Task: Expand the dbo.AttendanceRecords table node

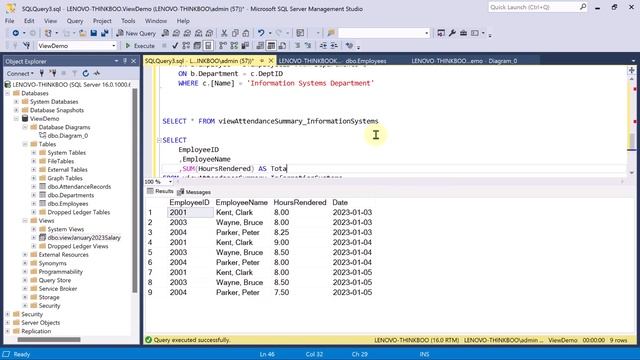Action: (34, 187)
